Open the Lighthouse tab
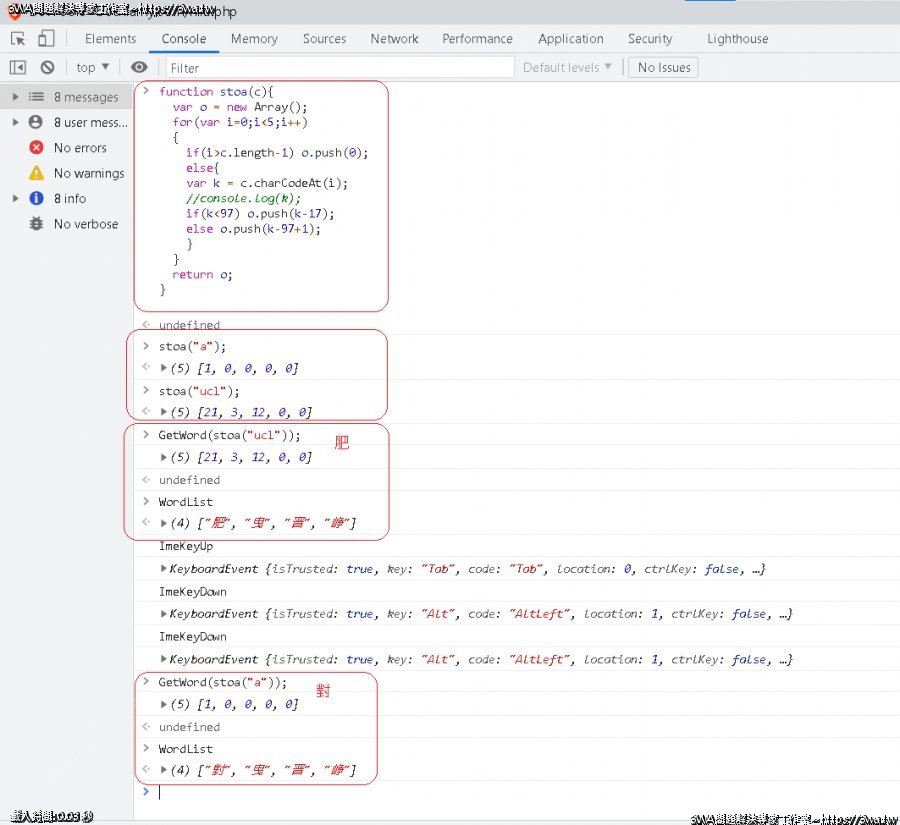The height and width of the screenshot is (825, 900). click(737, 39)
